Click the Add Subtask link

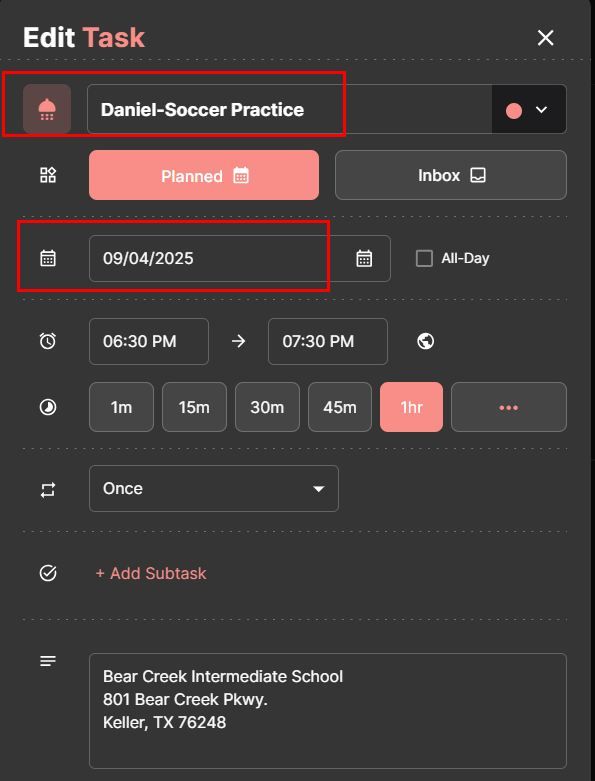tap(151, 573)
